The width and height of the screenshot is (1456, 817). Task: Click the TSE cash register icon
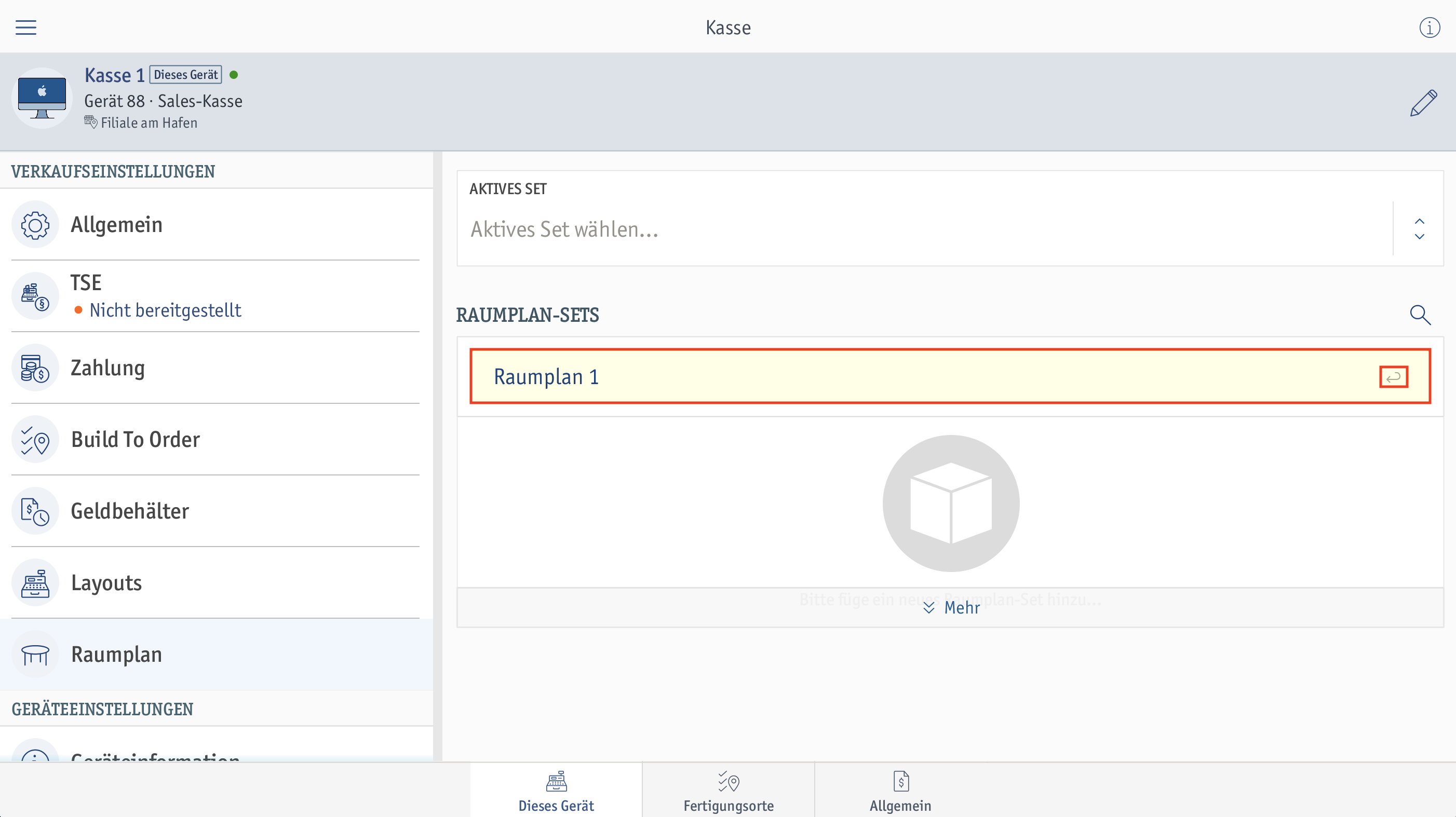click(35, 296)
